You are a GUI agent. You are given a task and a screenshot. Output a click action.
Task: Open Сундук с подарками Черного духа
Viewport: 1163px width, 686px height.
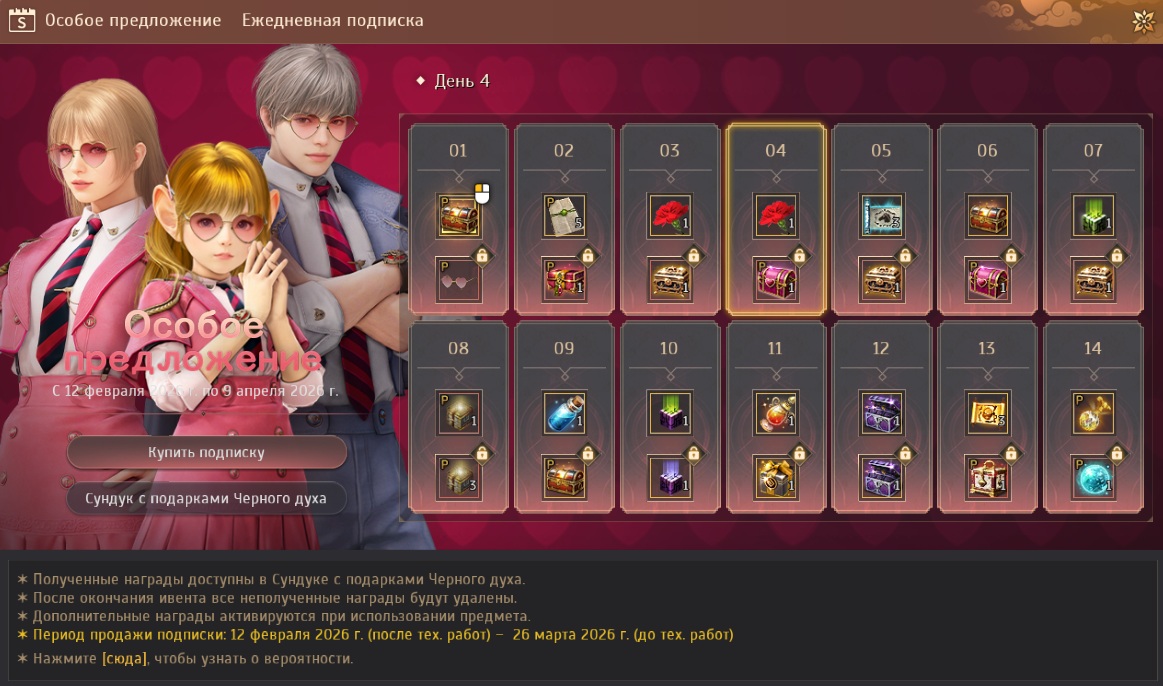pyautogui.click(x=206, y=498)
